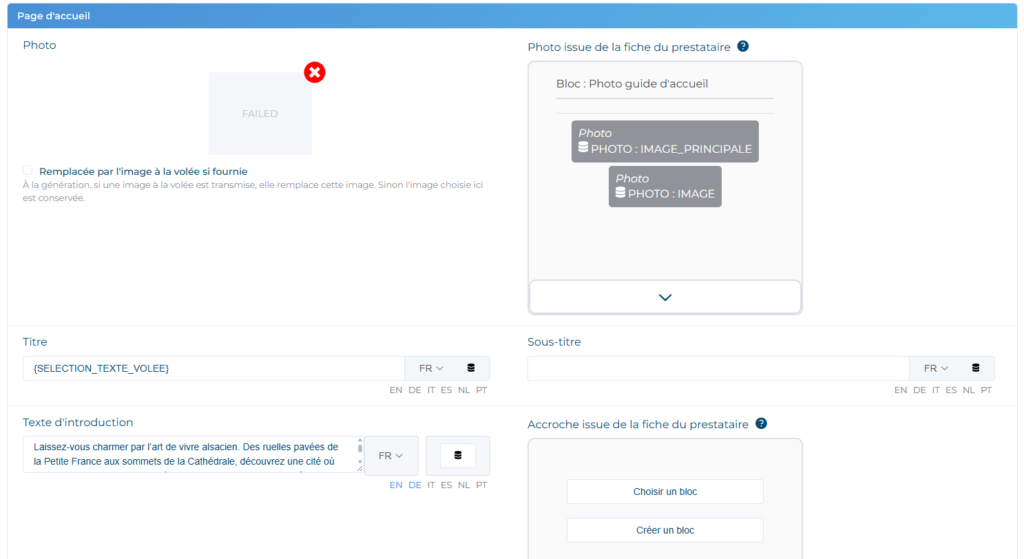The width and height of the screenshot is (1024, 559).
Task: Select EN language under Sous-titre
Action: point(901,390)
